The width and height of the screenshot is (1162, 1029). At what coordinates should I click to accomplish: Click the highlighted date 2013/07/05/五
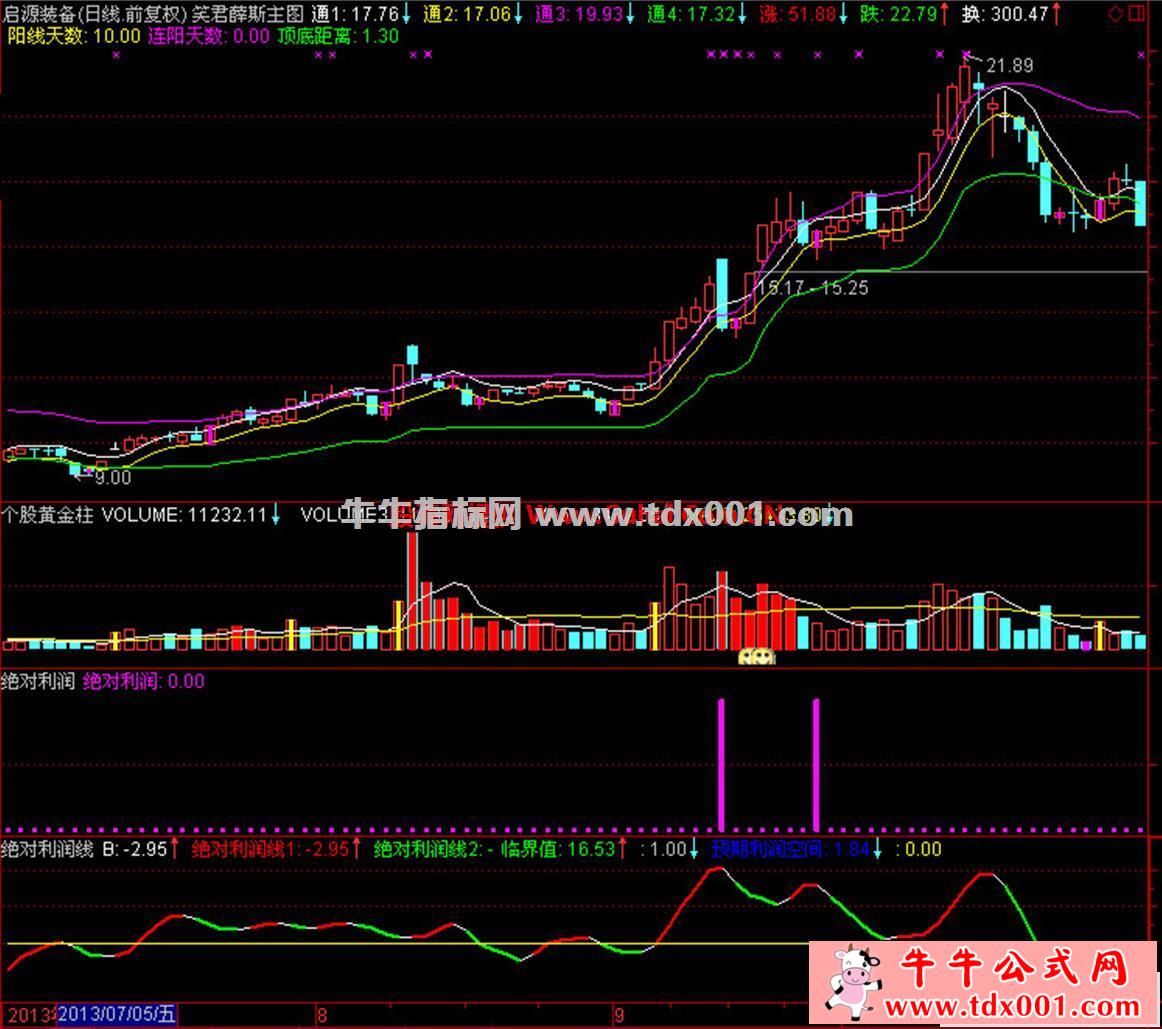point(117,1014)
